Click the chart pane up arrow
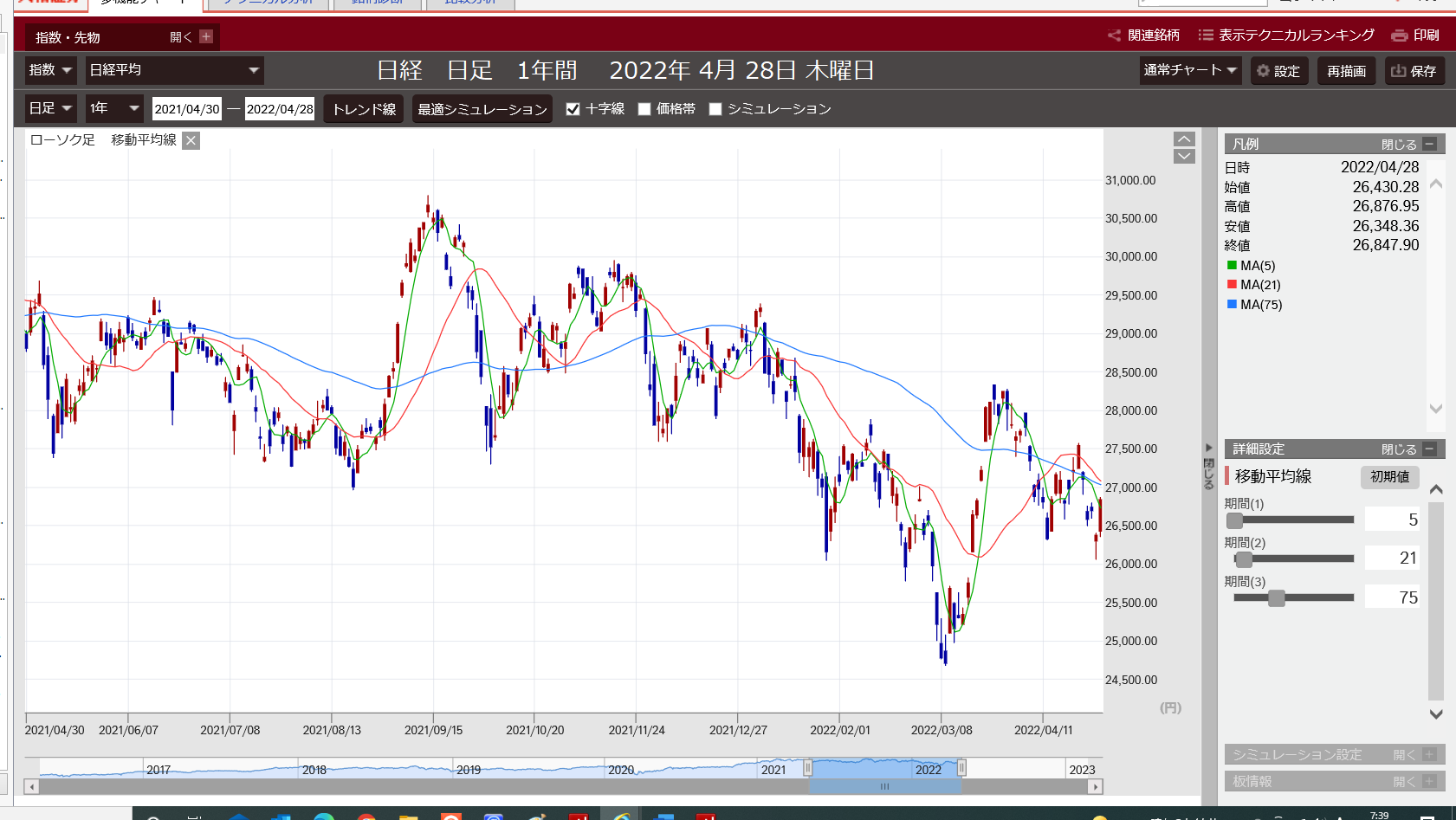Image resolution: width=1456 pixels, height=820 pixels. (x=1184, y=139)
